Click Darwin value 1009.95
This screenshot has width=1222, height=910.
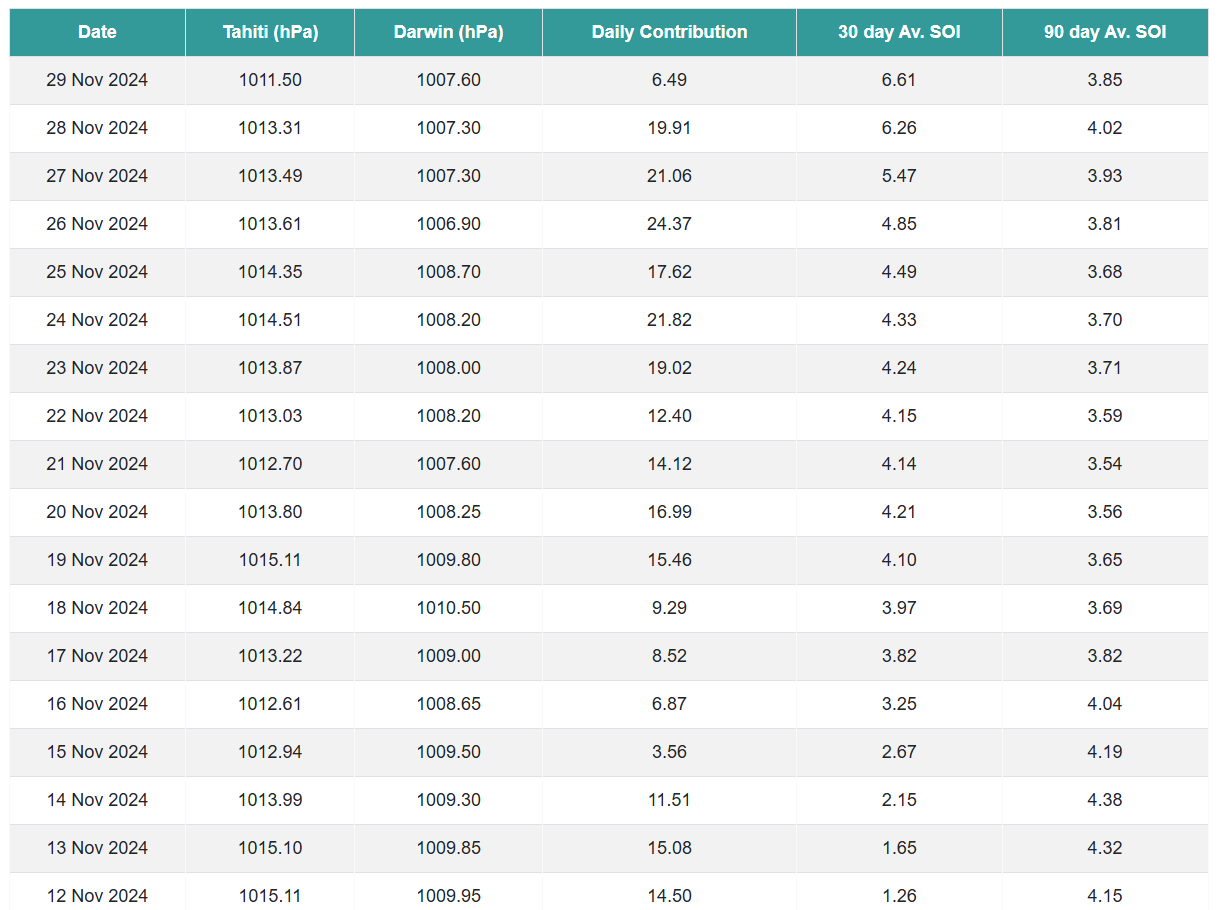[x=449, y=896]
